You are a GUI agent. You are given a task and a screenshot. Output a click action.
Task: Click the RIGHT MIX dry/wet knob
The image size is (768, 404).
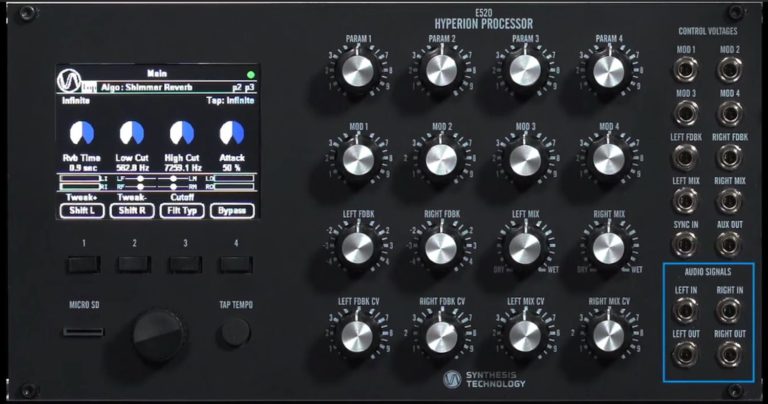click(609, 248)
